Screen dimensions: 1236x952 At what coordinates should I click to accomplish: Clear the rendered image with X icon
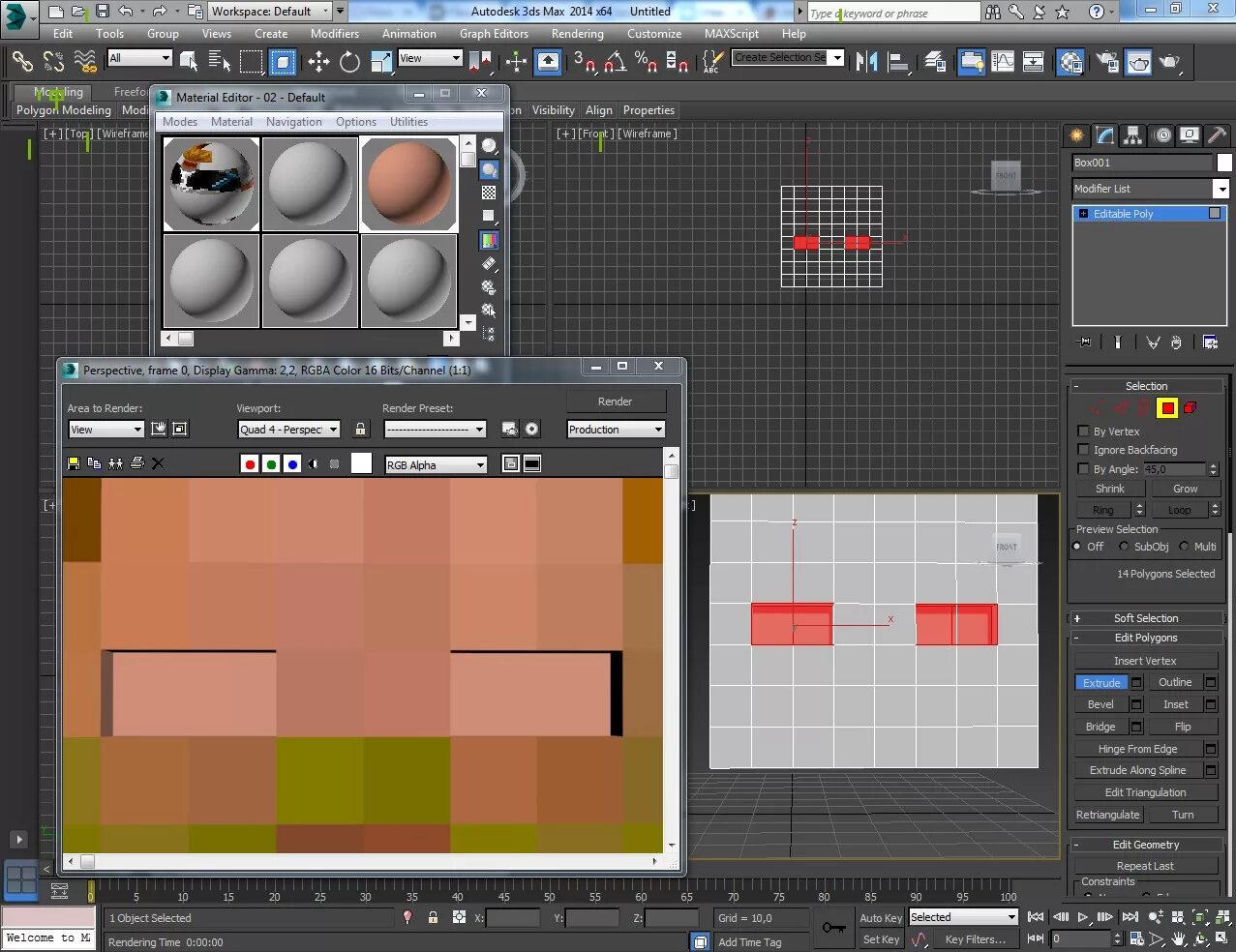(x=158, y=463)
